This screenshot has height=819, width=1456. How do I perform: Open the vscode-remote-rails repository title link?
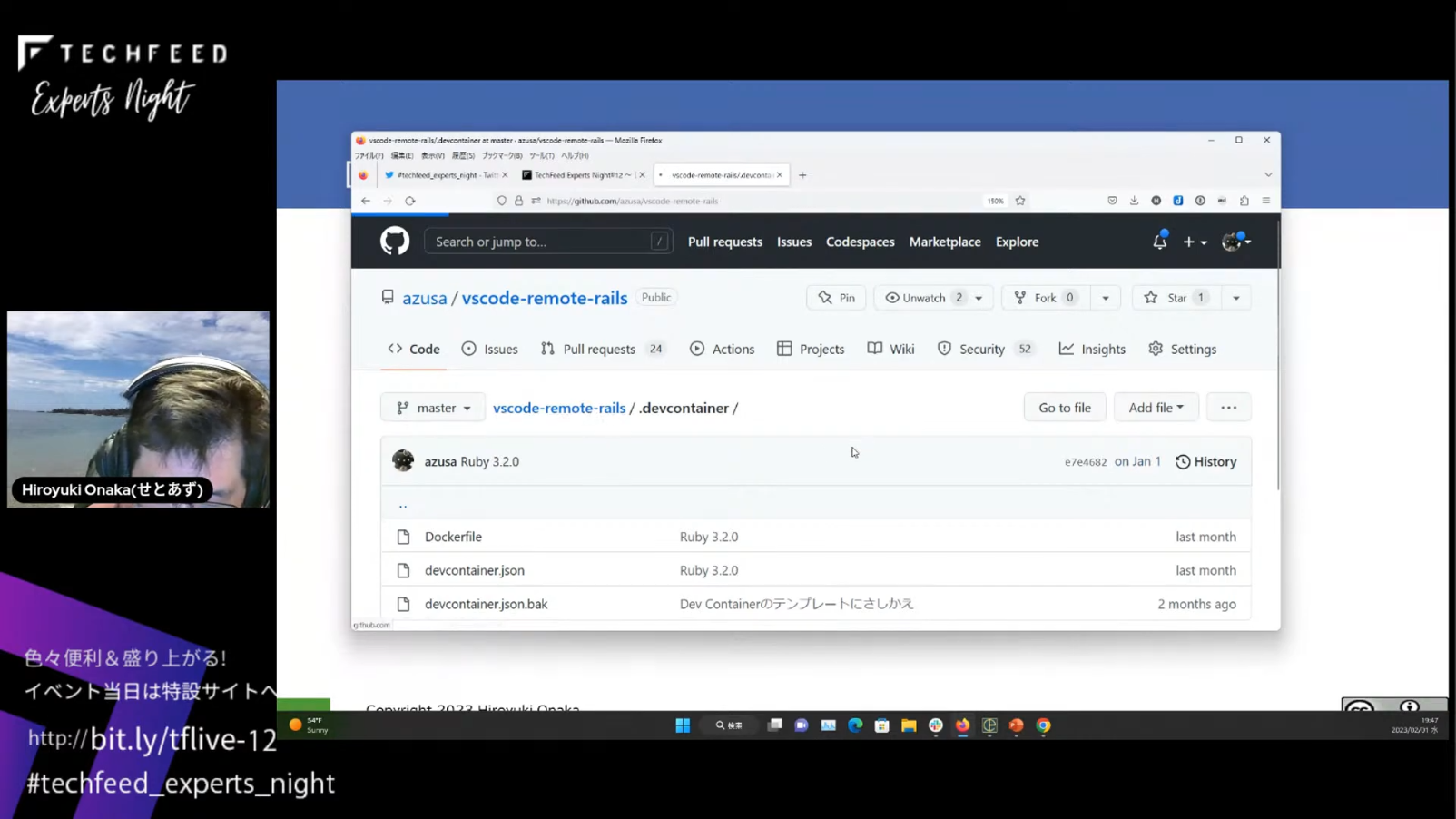tap(545, 298)
